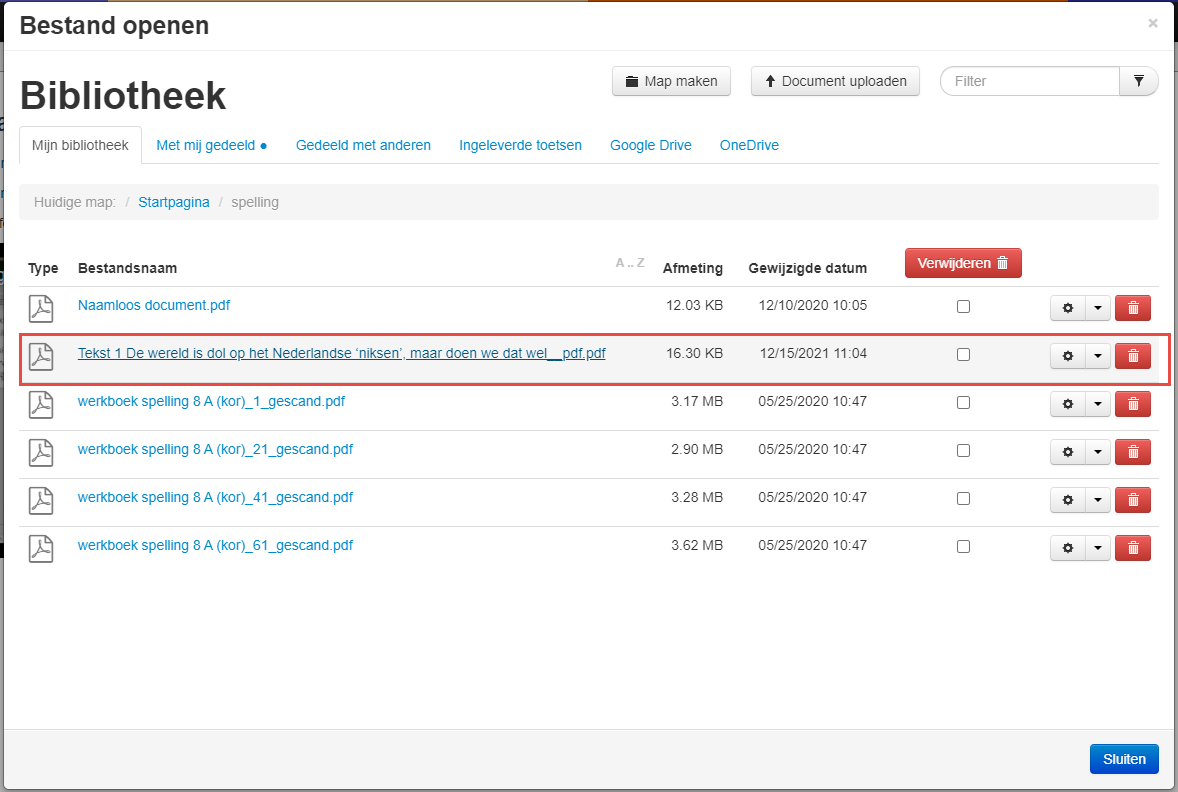Click PDF icon of werkboek spelling 8 A (kor)_41_gescand.pdf
Image resolution: width=1178 pixels, height=792 pixels.
tap(41, 500)
